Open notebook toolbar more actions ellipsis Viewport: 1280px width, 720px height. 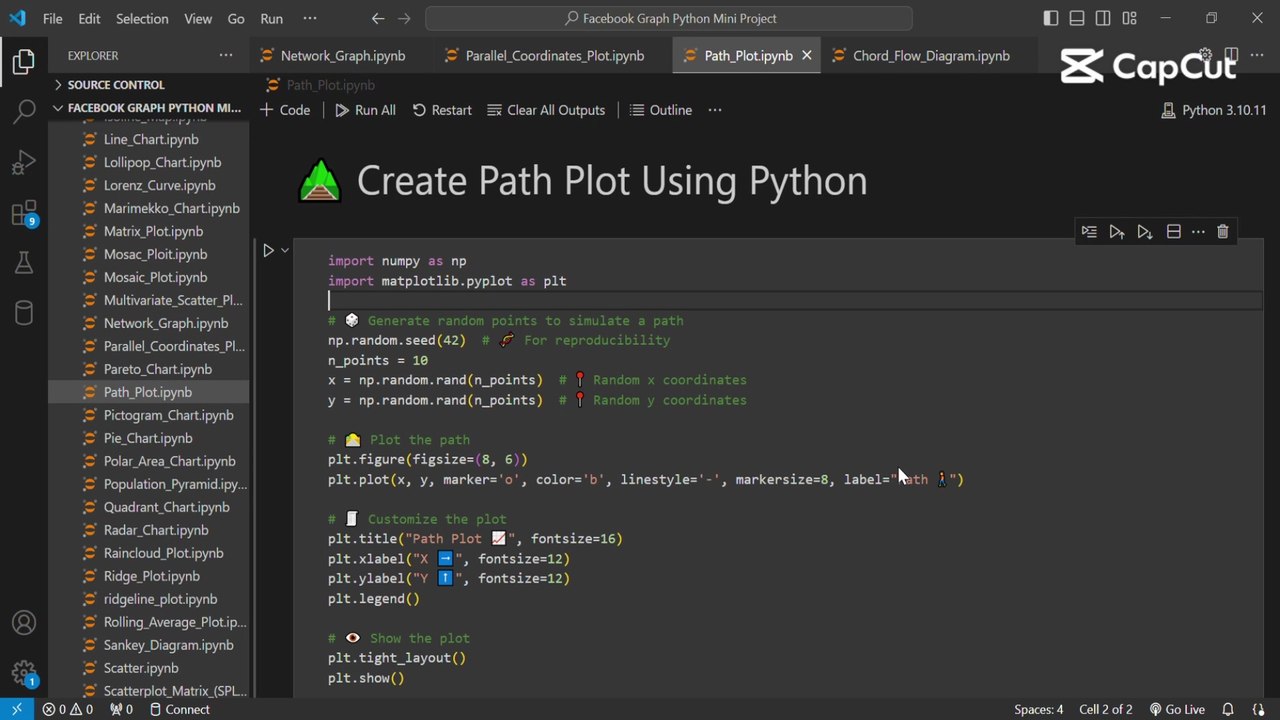point(715,110)
